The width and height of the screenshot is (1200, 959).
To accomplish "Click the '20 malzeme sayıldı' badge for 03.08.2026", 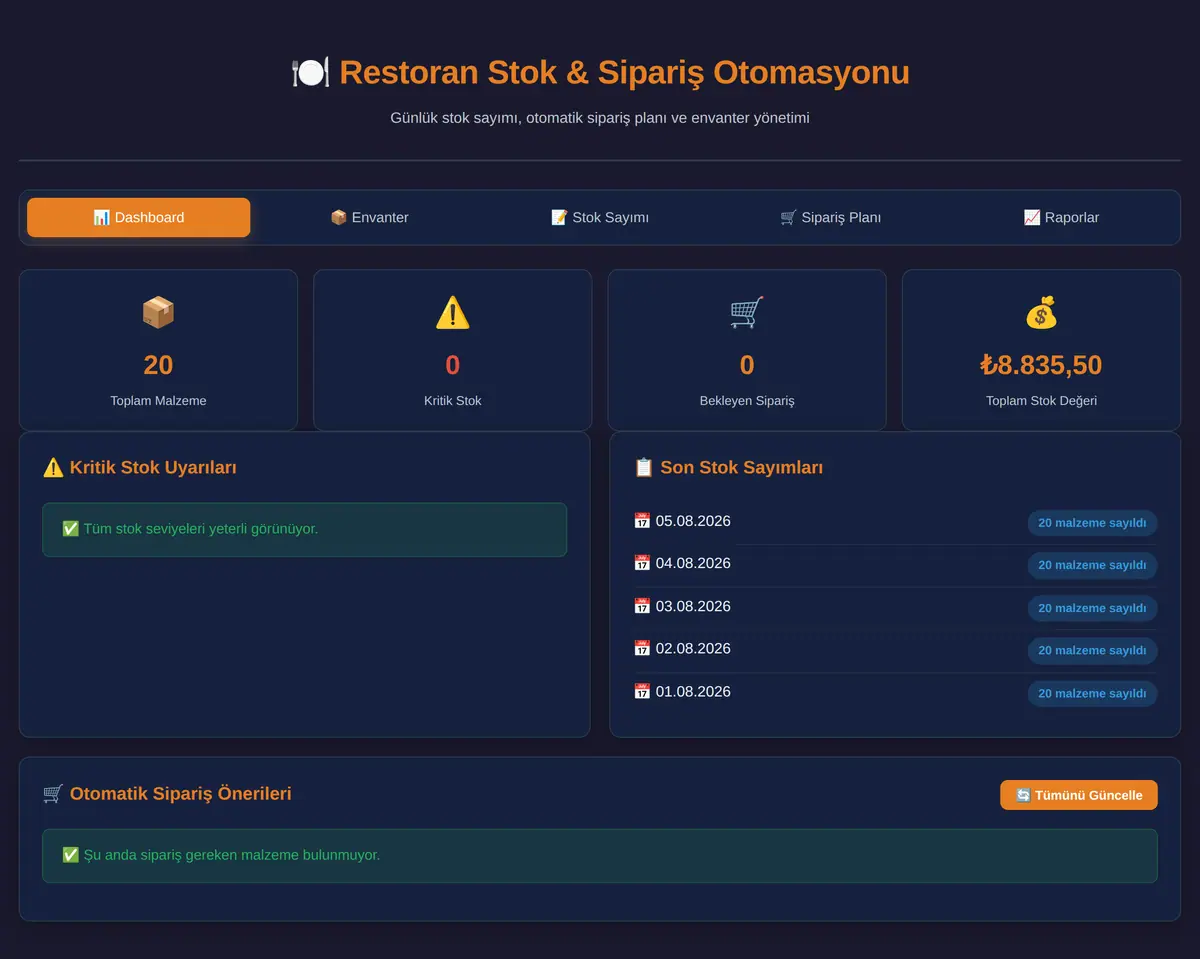I will [1092, 608].
